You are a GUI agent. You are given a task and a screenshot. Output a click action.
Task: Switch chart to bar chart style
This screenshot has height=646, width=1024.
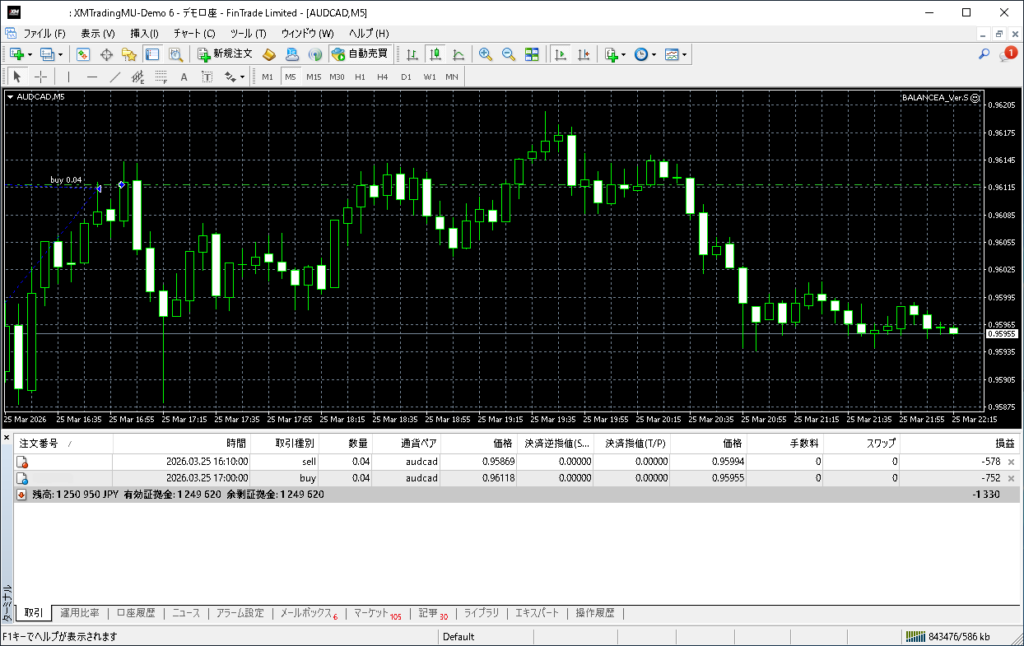[x=412, y=54]
